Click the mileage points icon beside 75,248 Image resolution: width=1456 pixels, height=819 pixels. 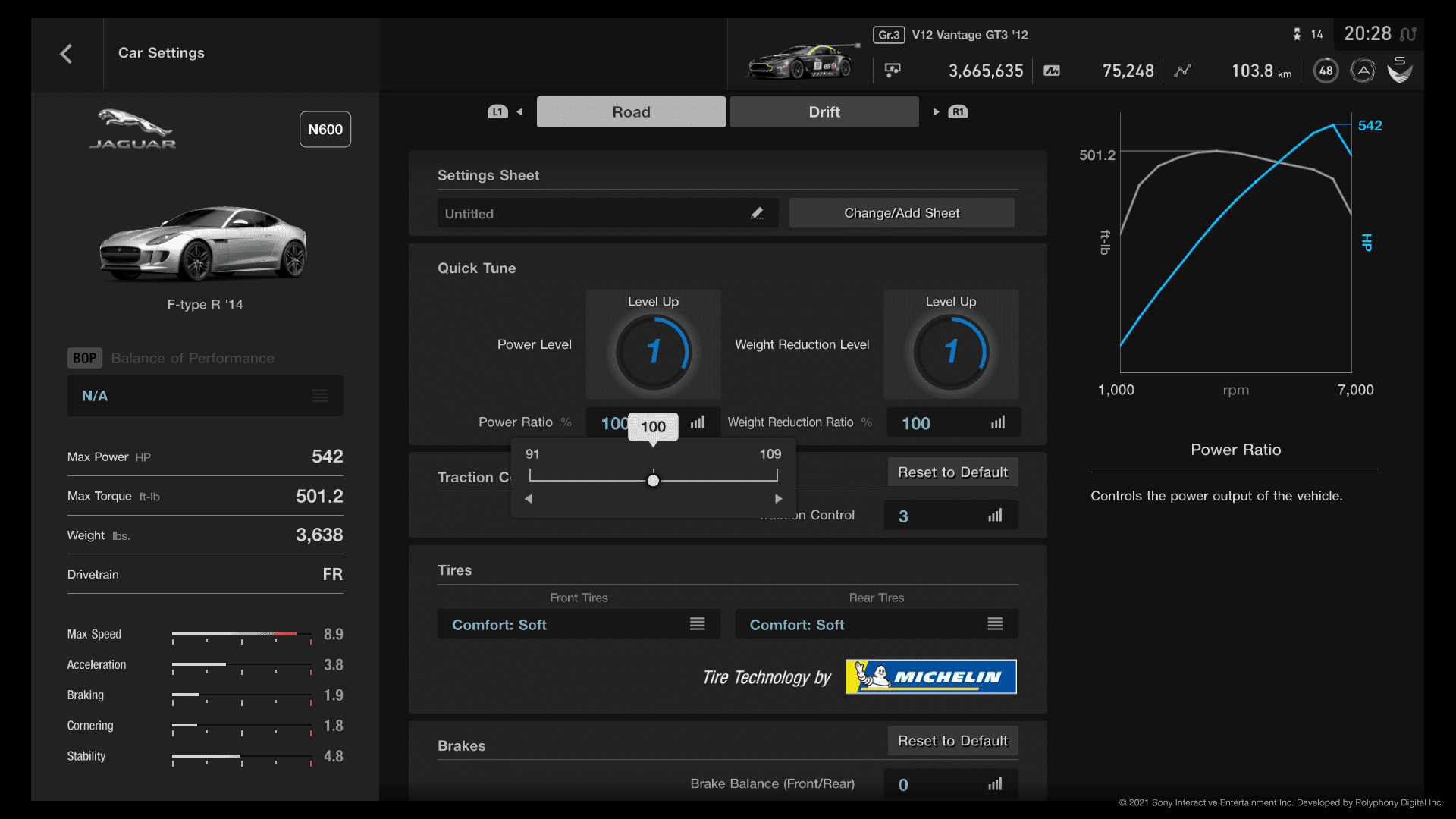click(x=1052, y=71)
